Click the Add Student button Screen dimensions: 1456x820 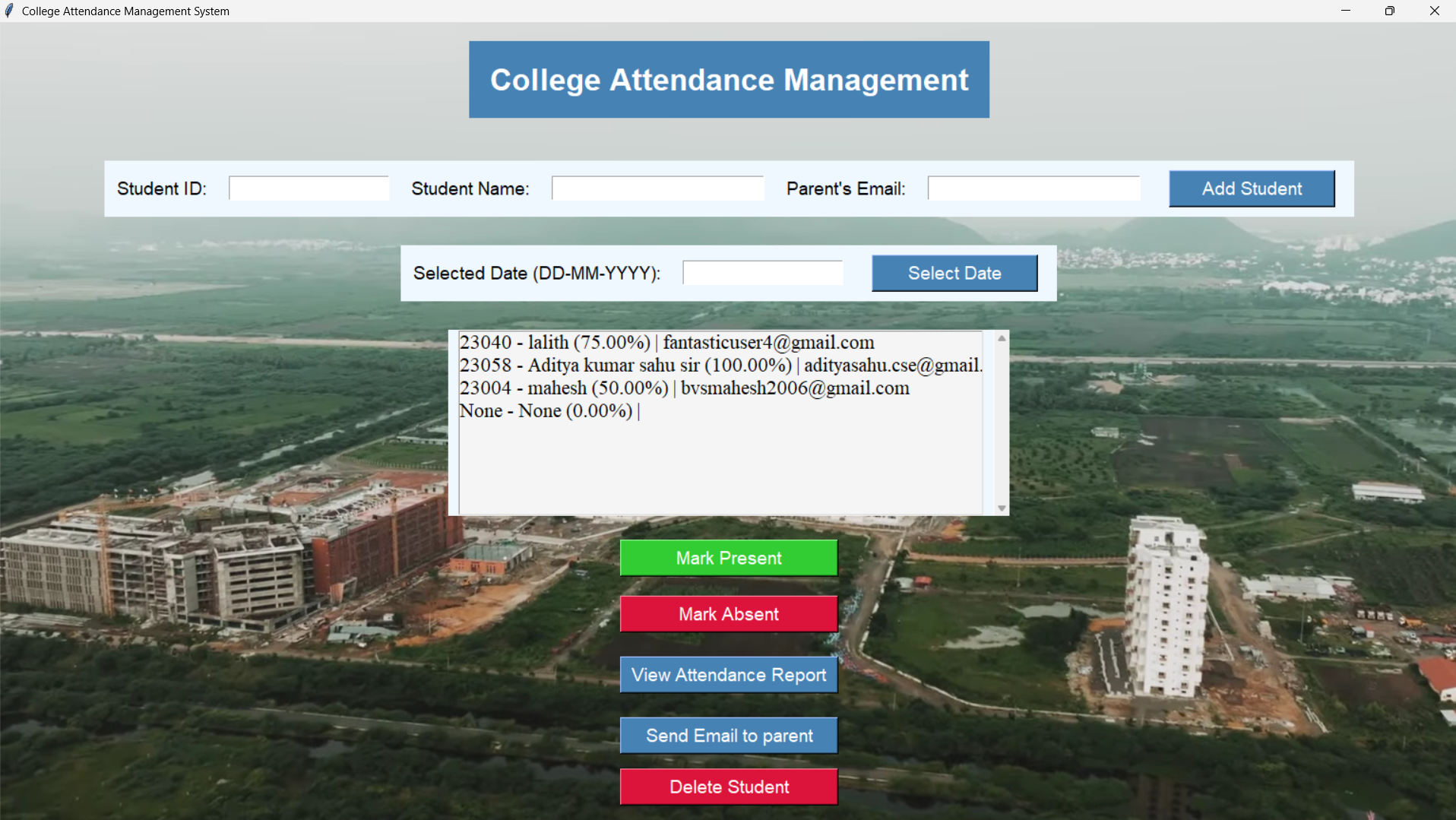pos(1252,188)
